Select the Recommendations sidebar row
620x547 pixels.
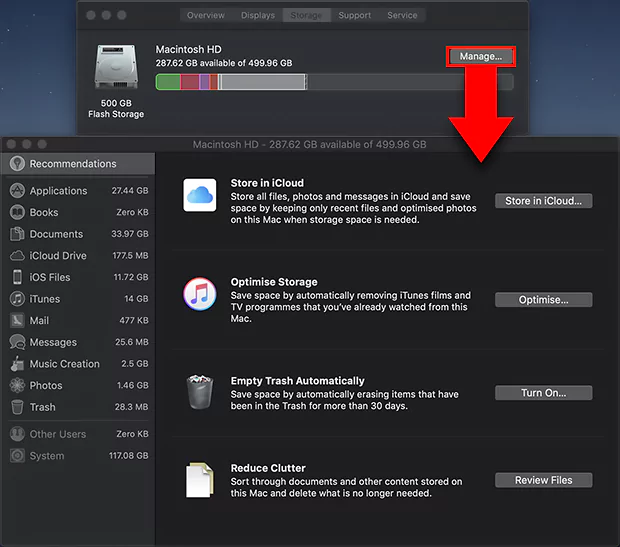pyautogui.click(x=78, y=164)
